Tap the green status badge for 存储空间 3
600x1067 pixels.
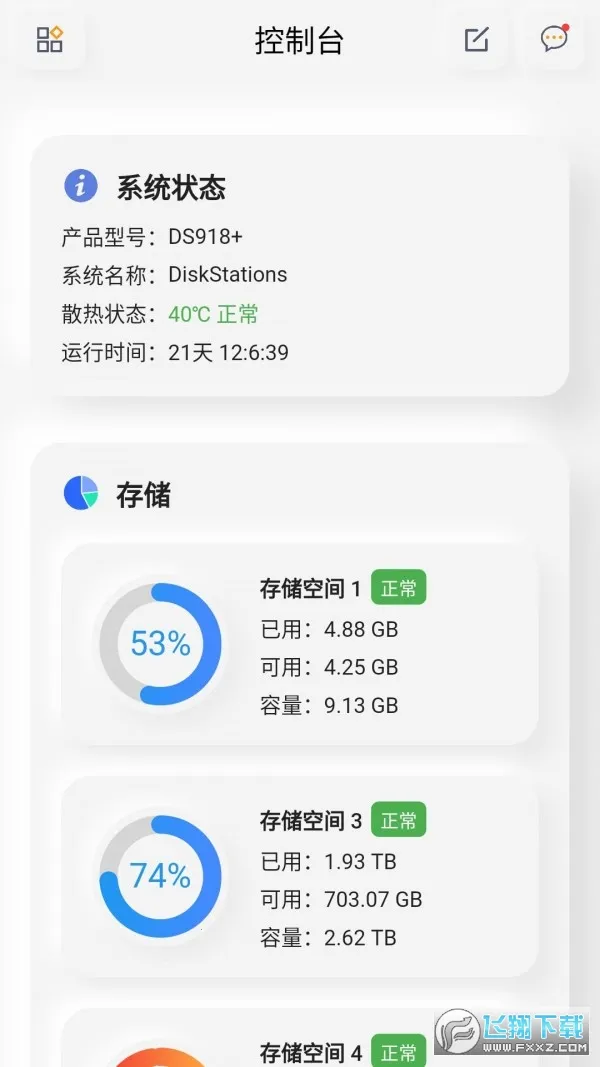coord(399,820)
